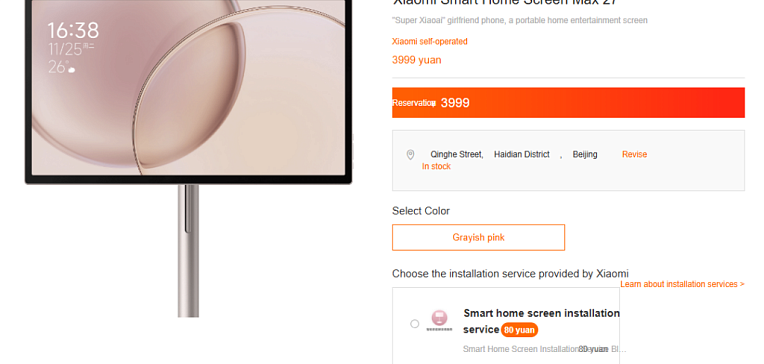Click Qinghe Street in the address
764x364 pixels.
457,154
